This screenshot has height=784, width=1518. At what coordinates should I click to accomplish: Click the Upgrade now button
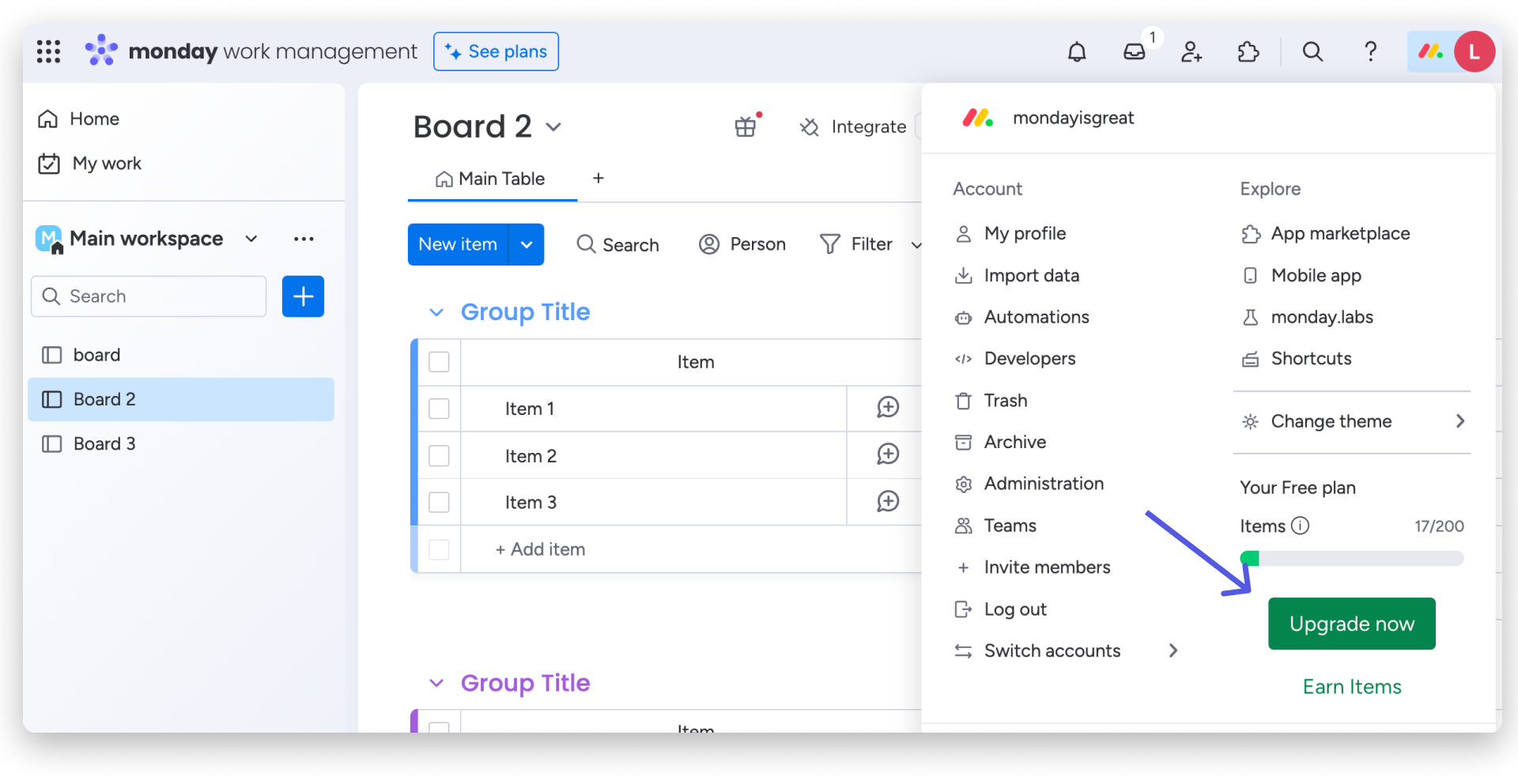[1351, 624]
